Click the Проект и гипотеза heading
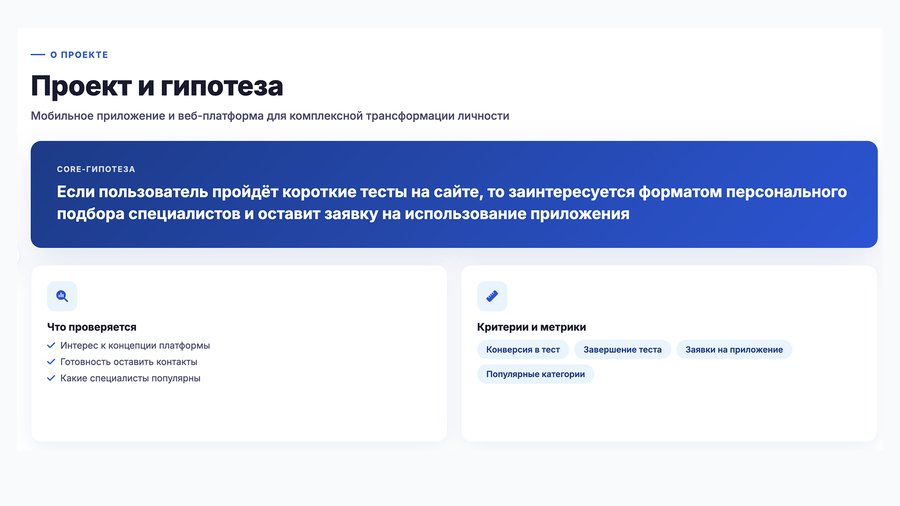 point(157,86)
